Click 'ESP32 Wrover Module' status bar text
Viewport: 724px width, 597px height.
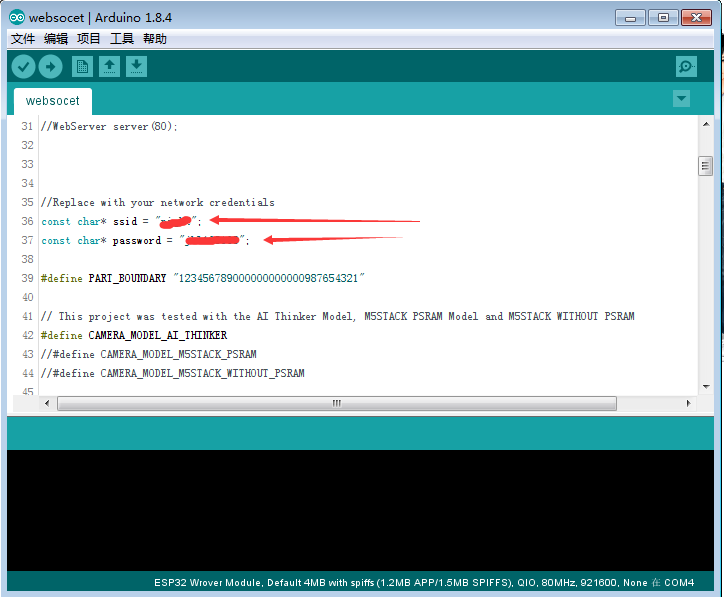(207, 583)
